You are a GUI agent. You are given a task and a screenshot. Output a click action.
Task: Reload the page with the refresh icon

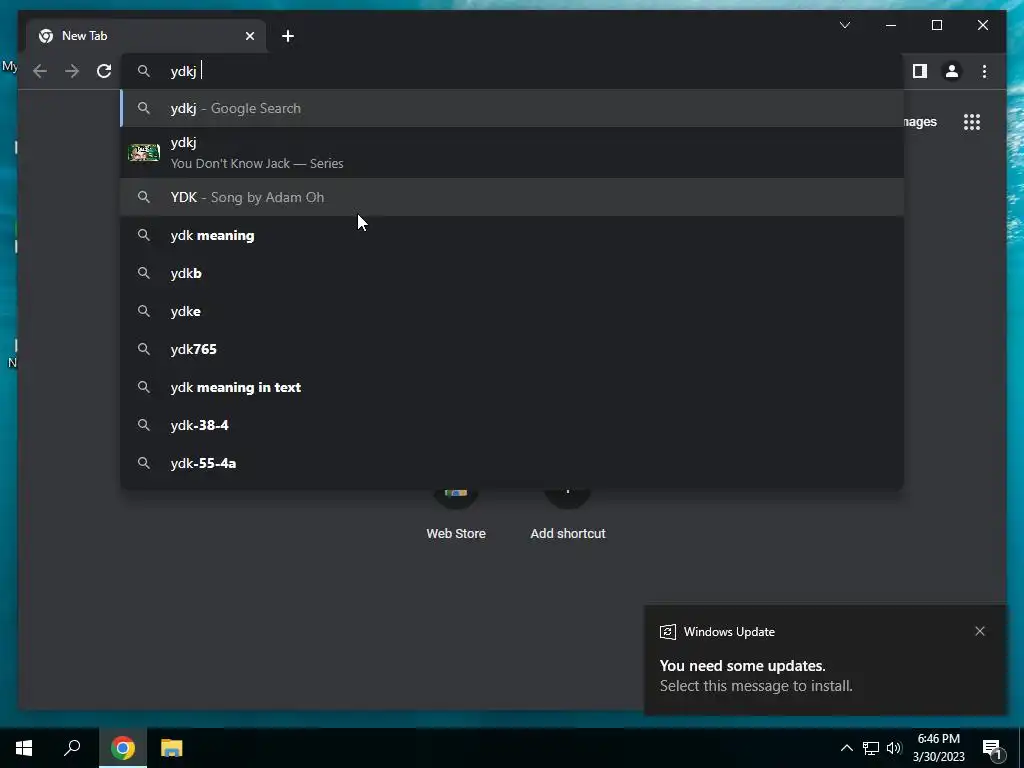pyautogui.click(x=104, y=71)
